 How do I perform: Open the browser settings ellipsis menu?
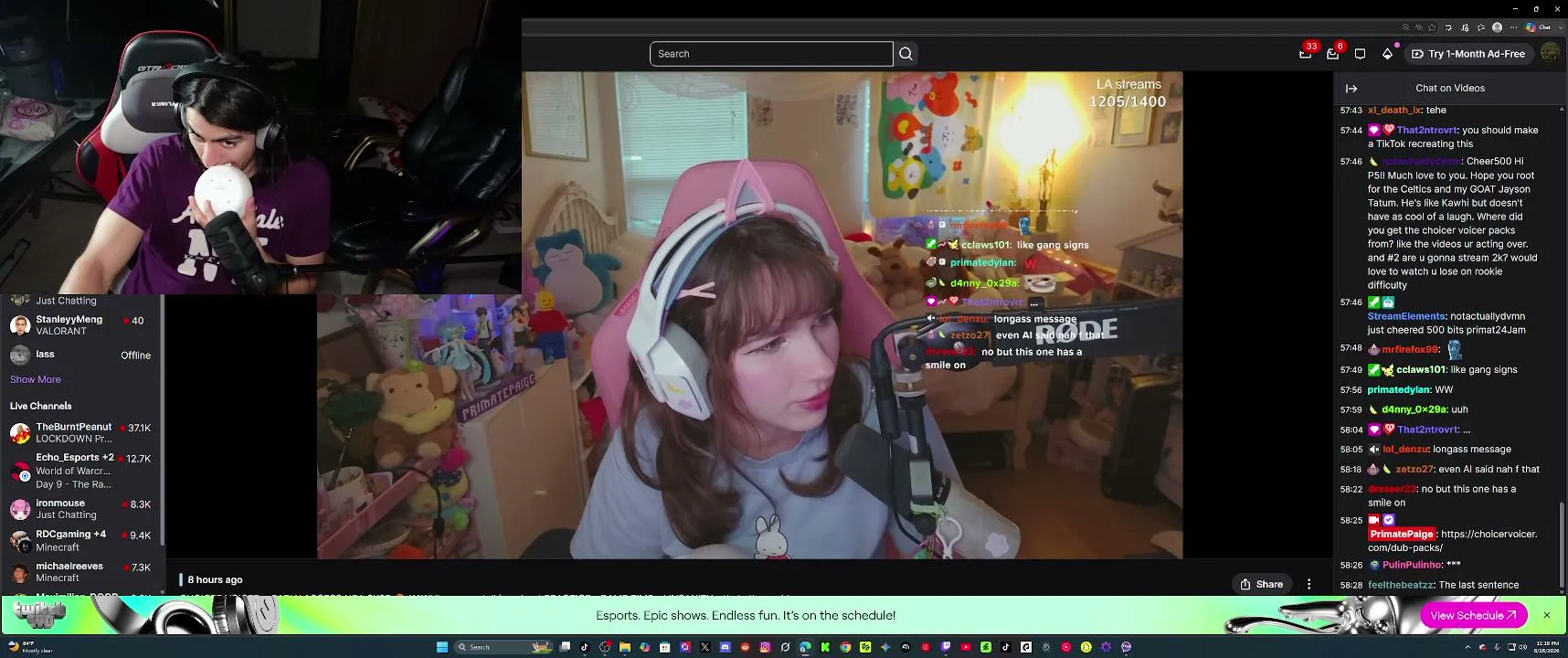[x=1513, y=27]
